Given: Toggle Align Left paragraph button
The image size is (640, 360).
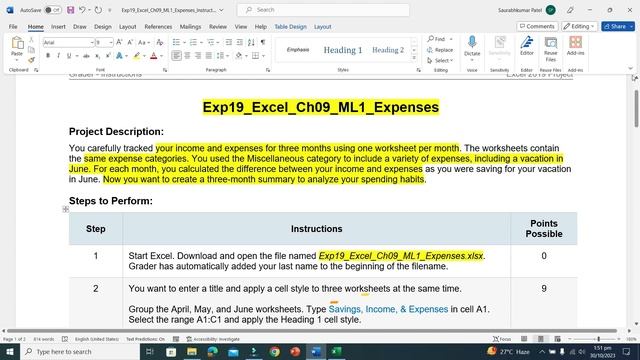Looking at the screenshot, I should (176, 56).
